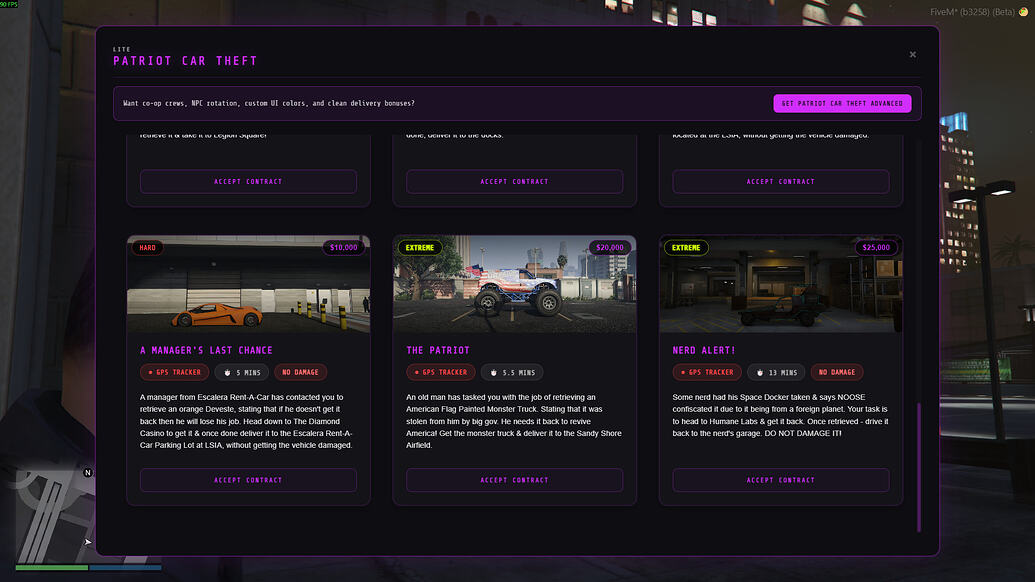
Task: Click the 5 MINS timer tag
Action: [x=242, y=372]
